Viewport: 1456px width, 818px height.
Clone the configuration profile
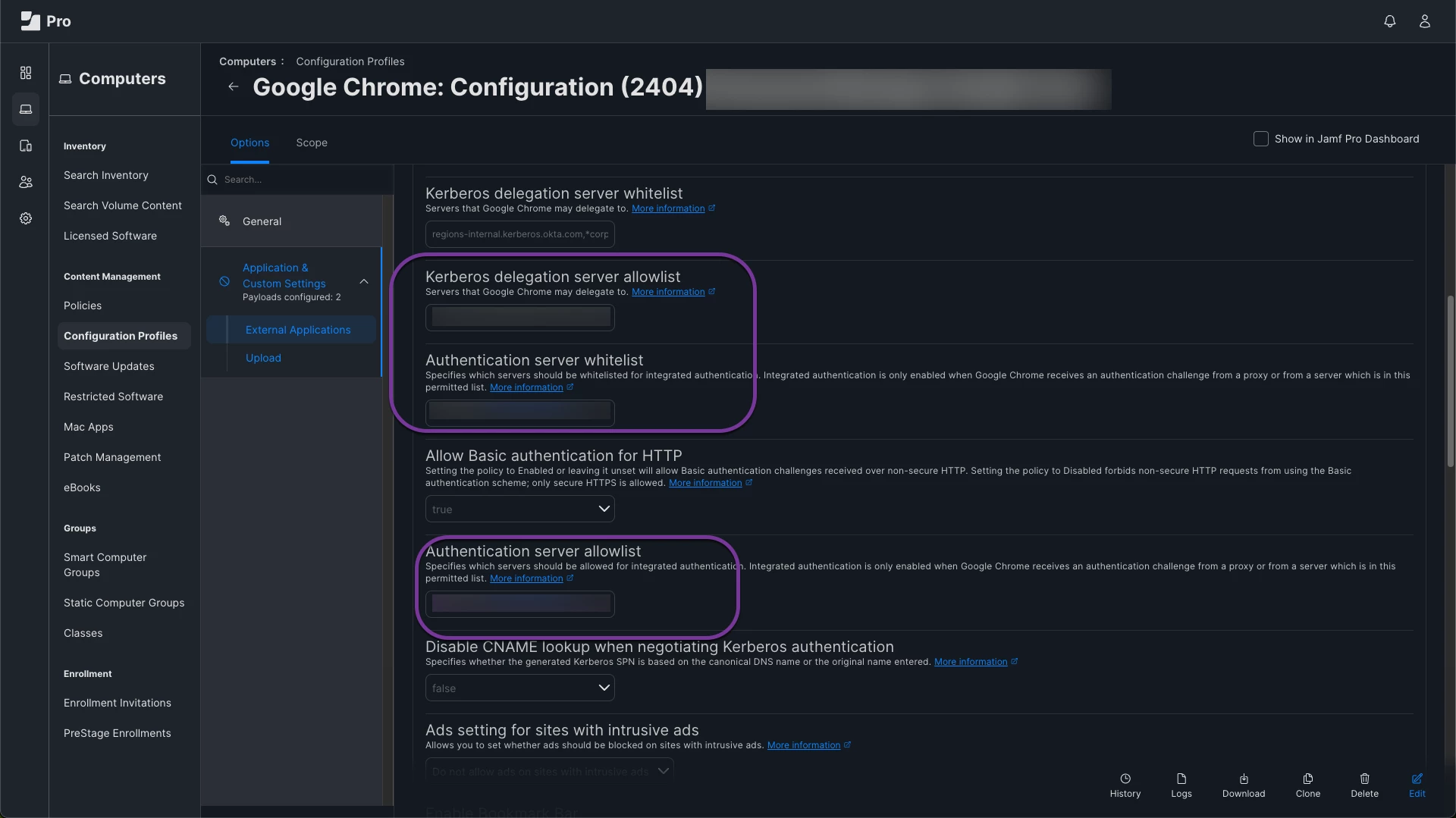(1308, 785)
